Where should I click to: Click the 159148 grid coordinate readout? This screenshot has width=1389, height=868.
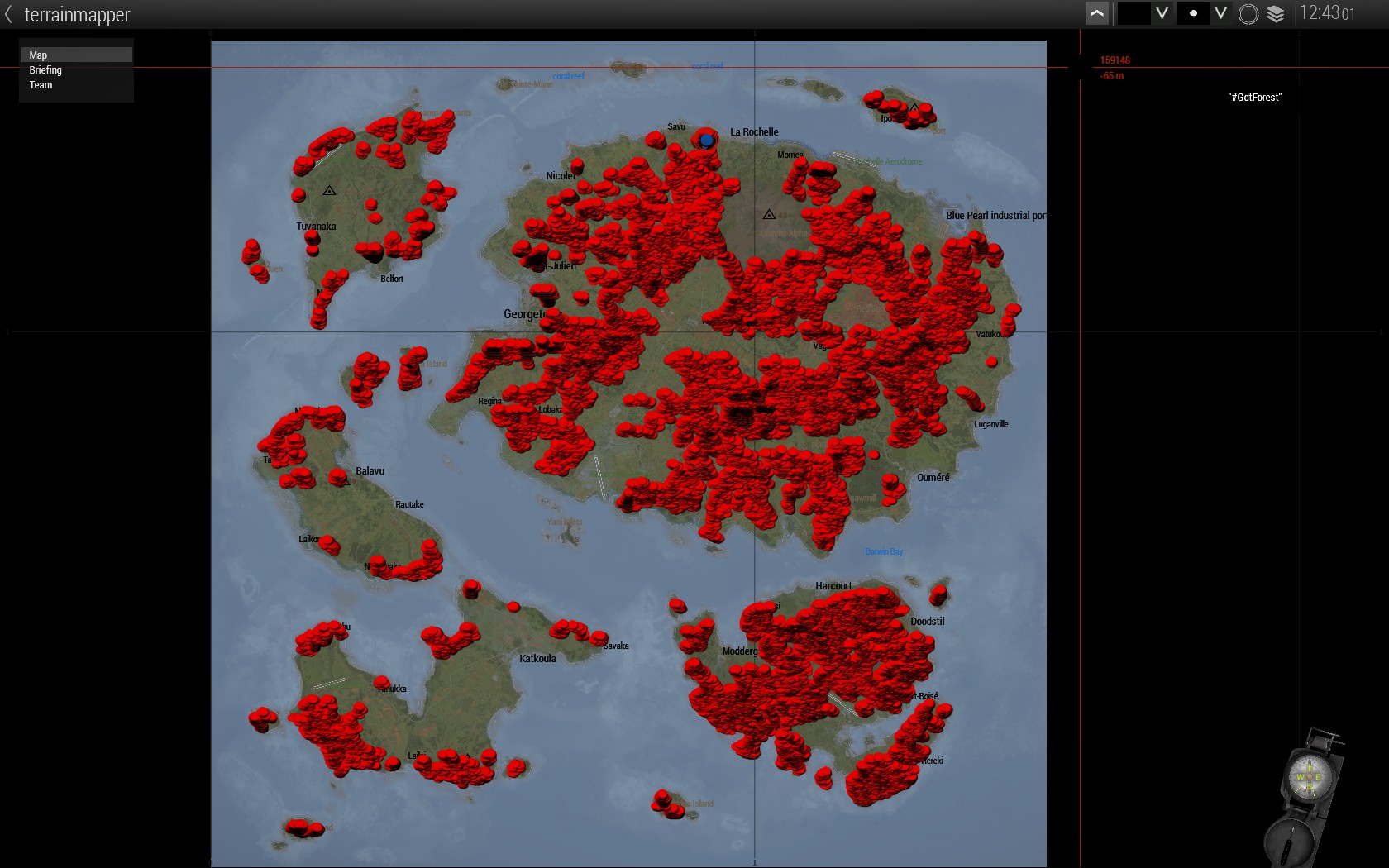[x=1115, y=60]
